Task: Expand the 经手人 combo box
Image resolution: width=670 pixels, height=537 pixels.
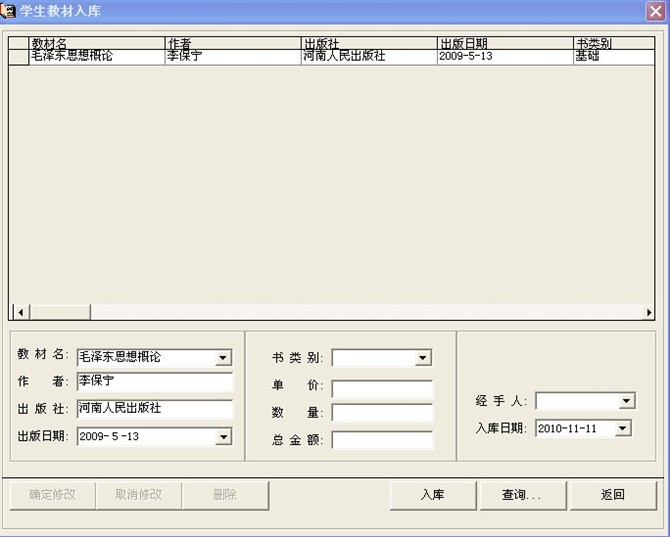Action: click(626, 401)
